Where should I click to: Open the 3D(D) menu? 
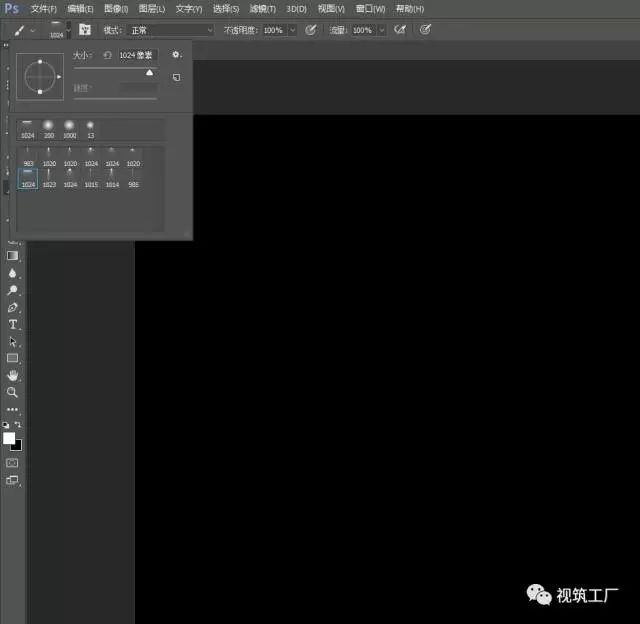(x=296, y=9)
